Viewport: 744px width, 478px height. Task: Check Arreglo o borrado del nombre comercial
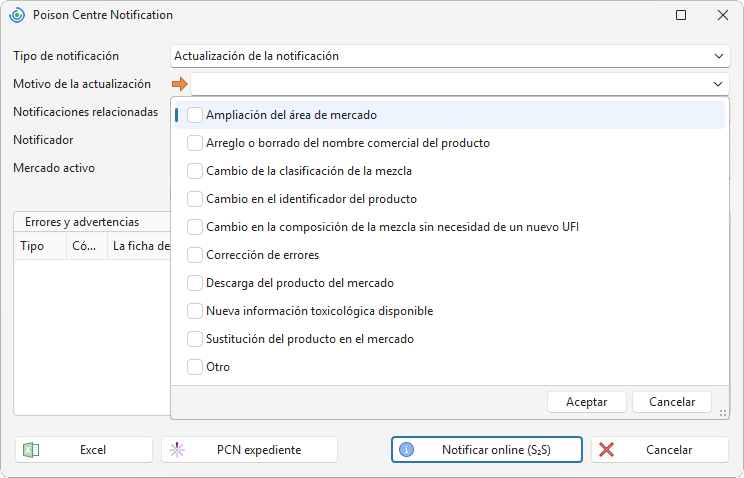195,143
